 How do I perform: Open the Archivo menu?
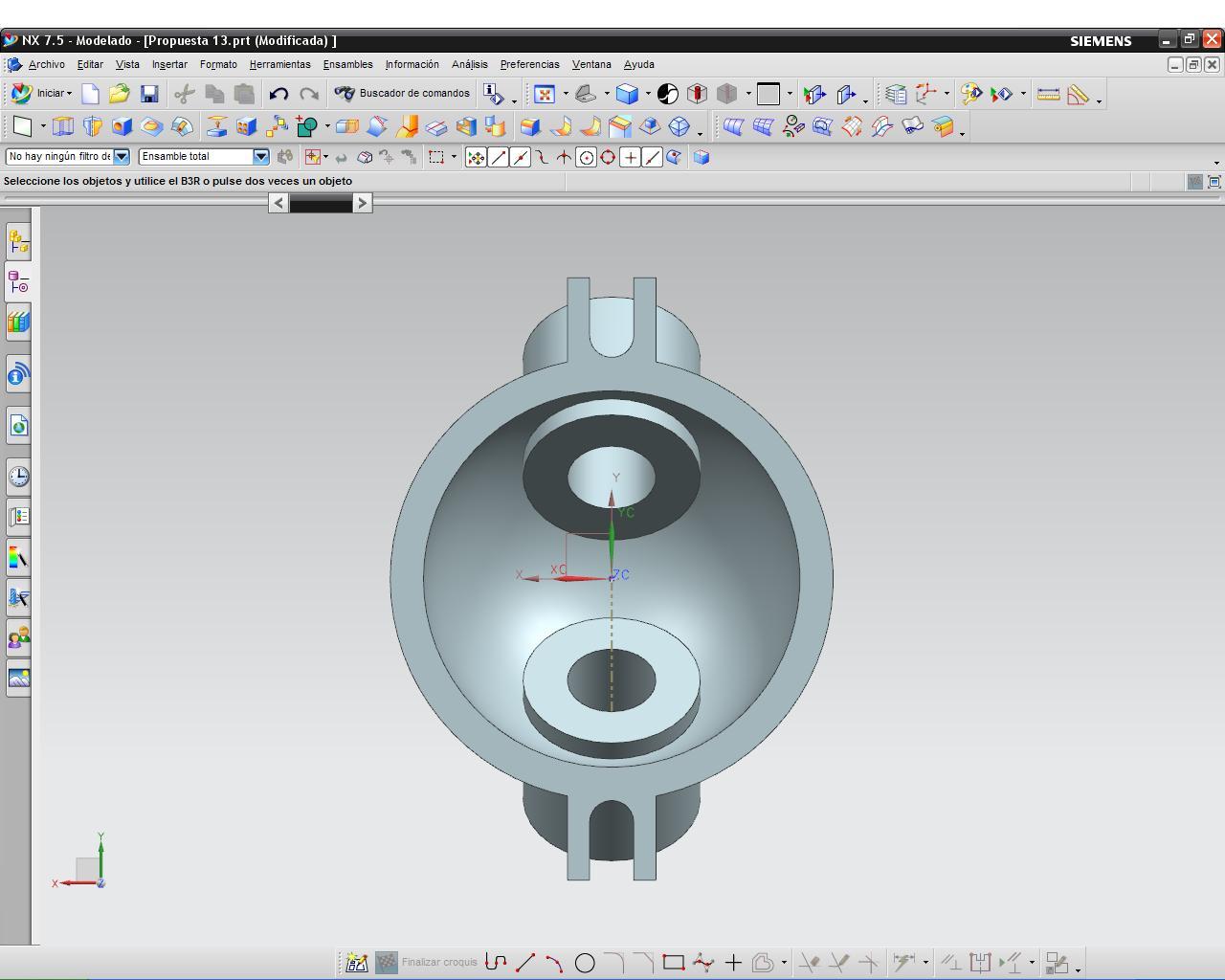(47, 64)
